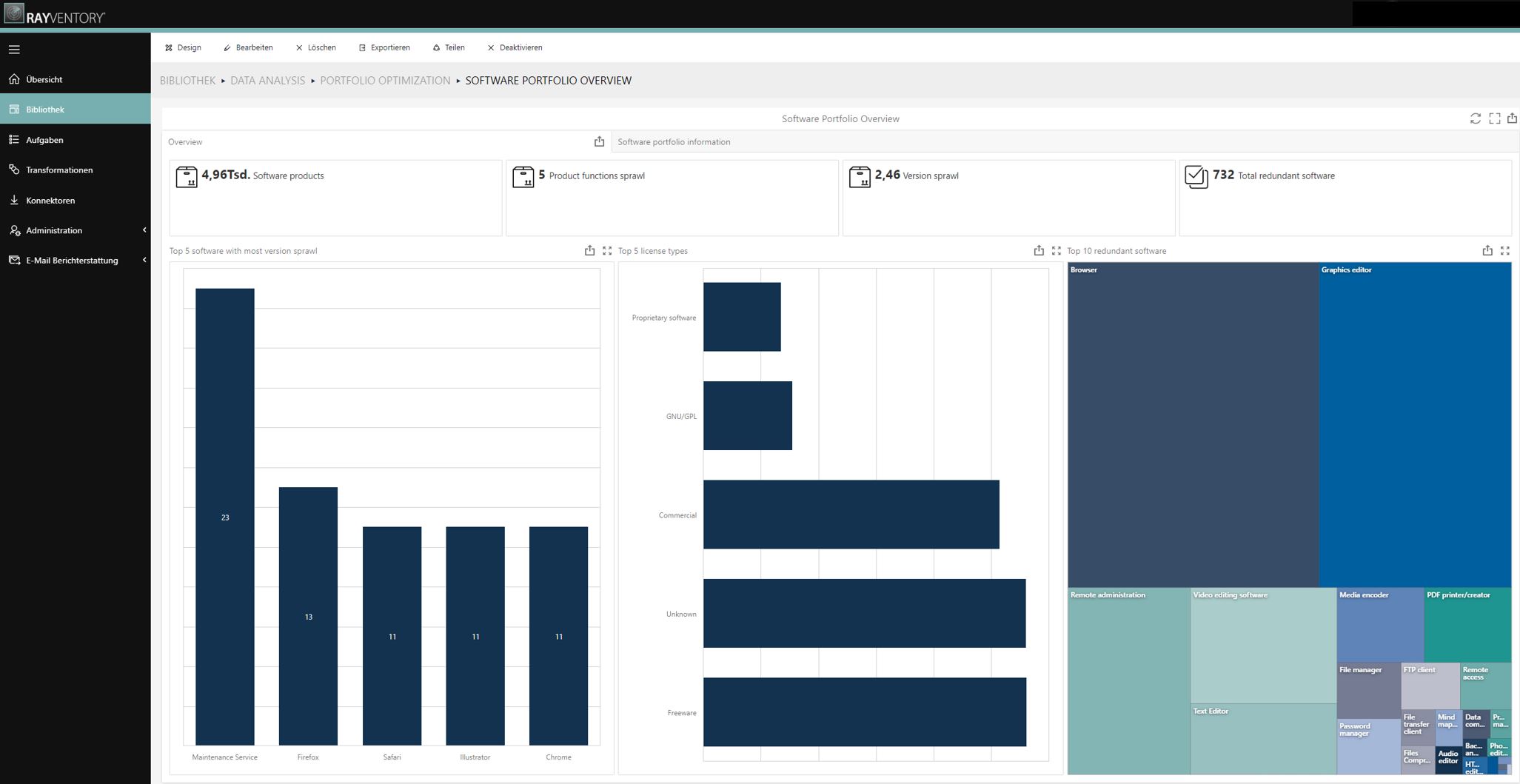Export the Top 5 license types chart

[x=1039, y=251]
